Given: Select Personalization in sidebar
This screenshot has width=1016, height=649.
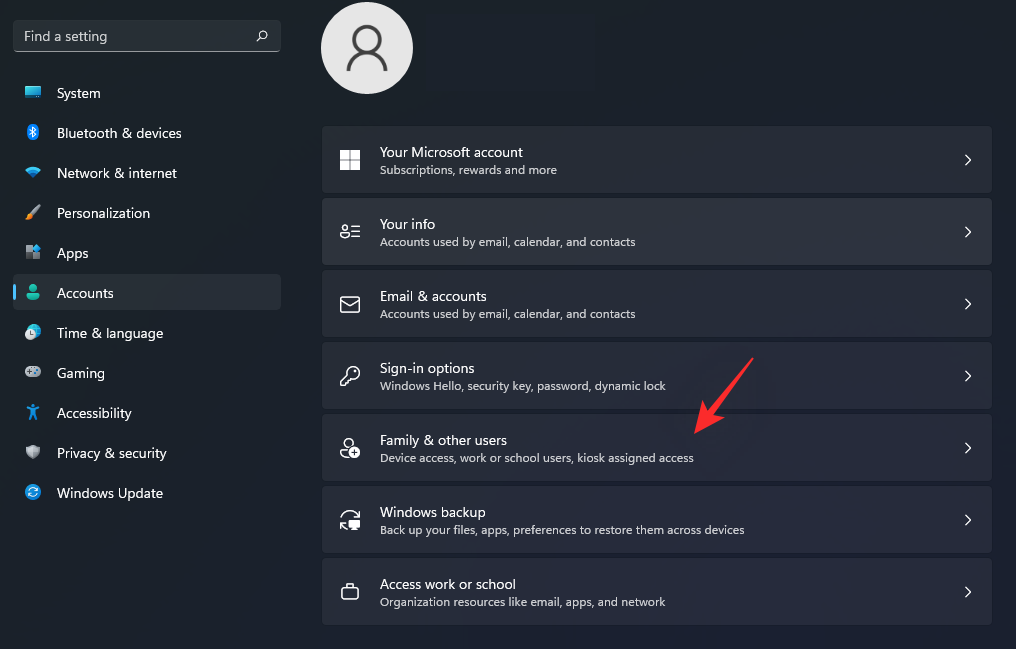Looking at the screenshot, I should [146, 213].
